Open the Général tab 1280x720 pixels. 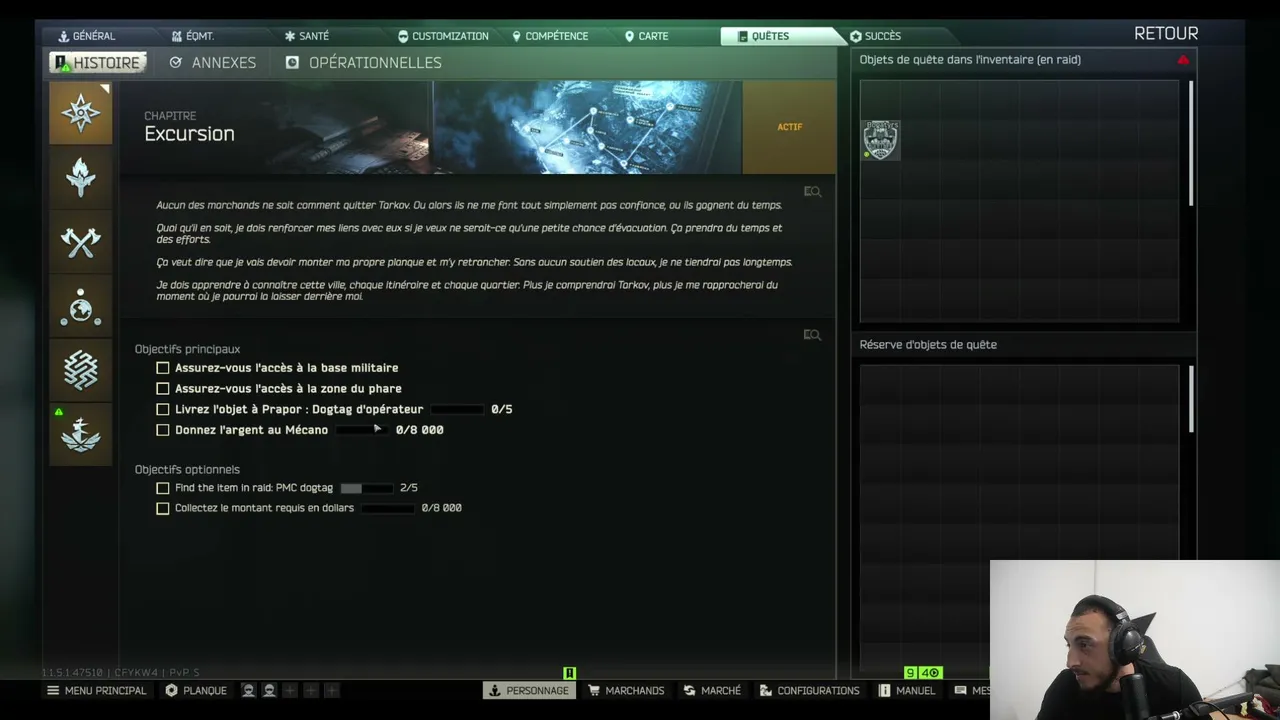[86, 36]
